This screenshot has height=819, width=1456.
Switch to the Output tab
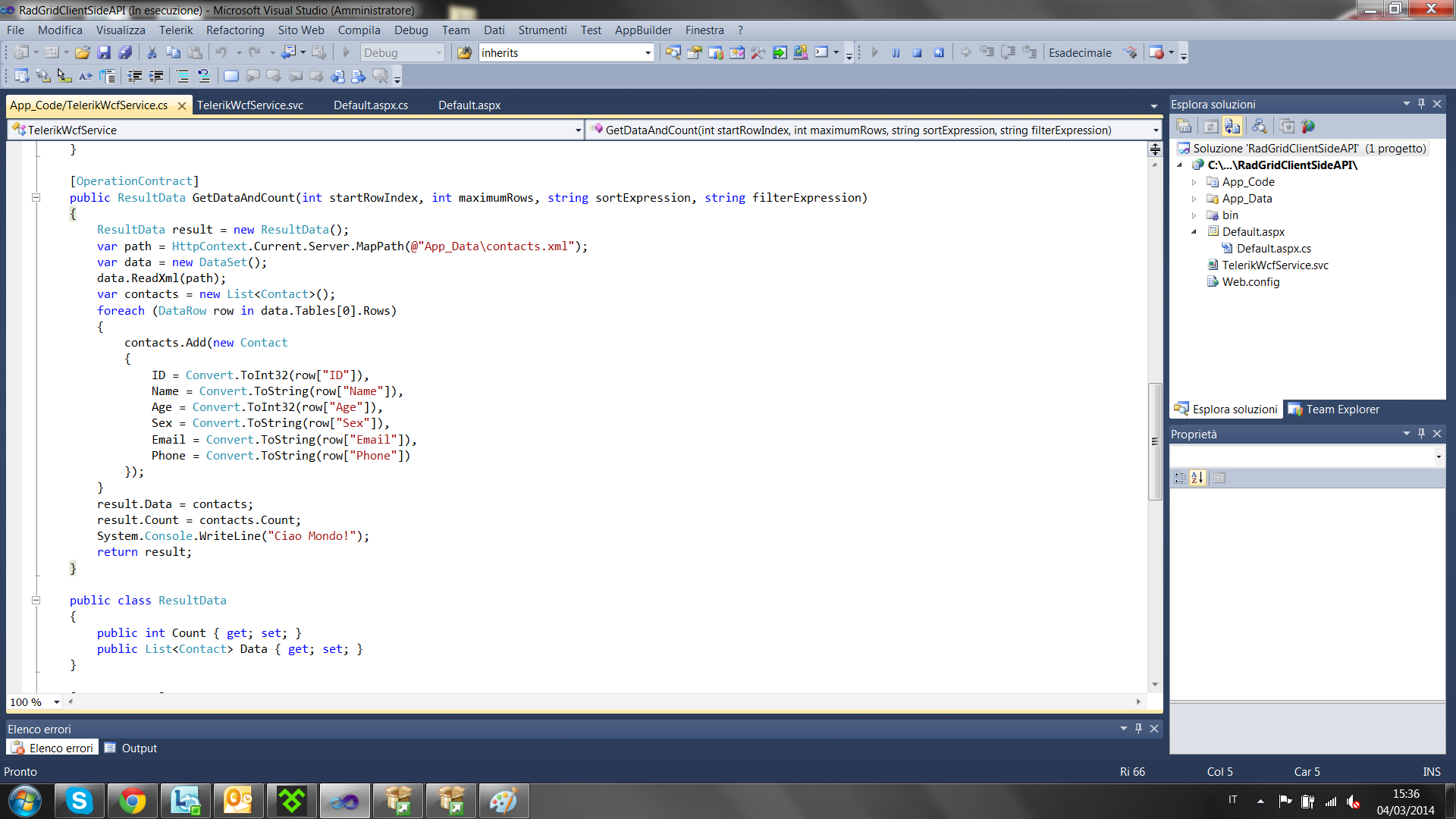point(130,748)
